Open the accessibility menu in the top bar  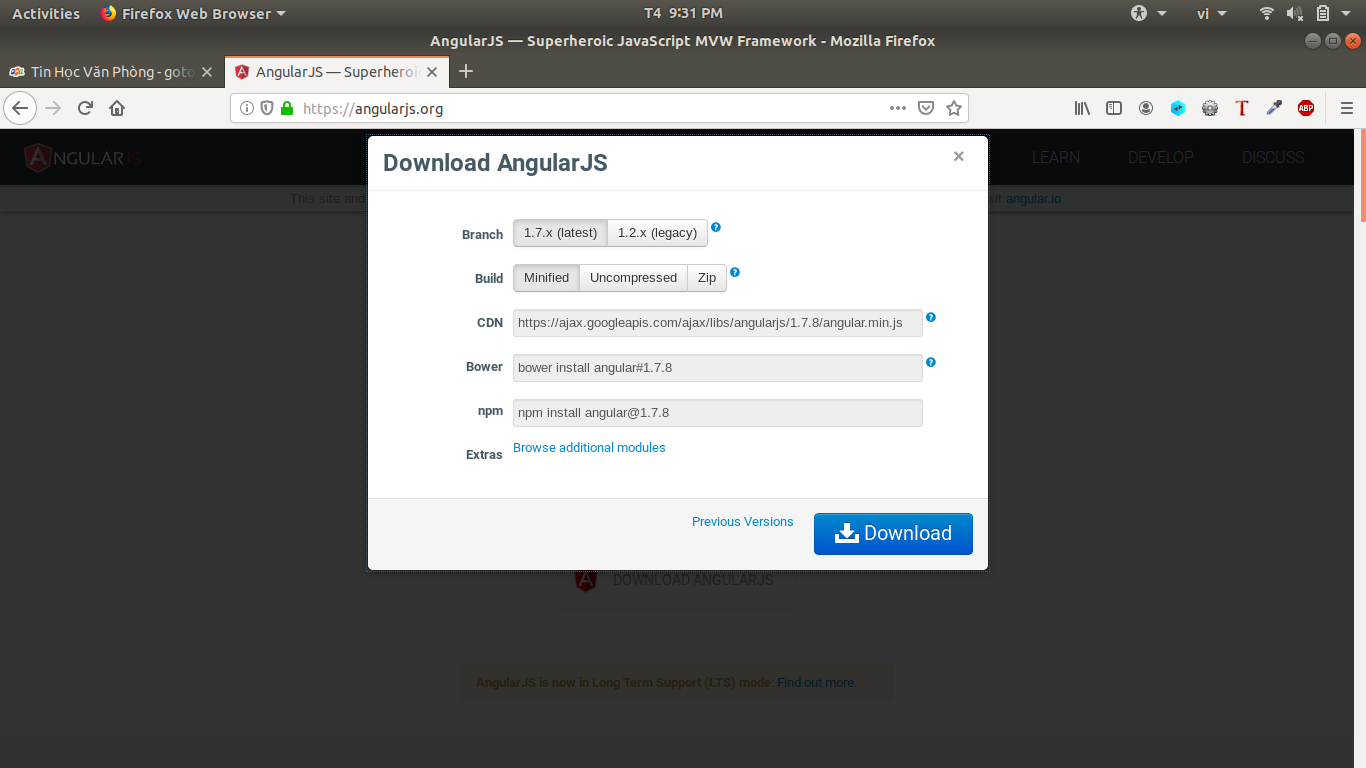pos(1149,13)
